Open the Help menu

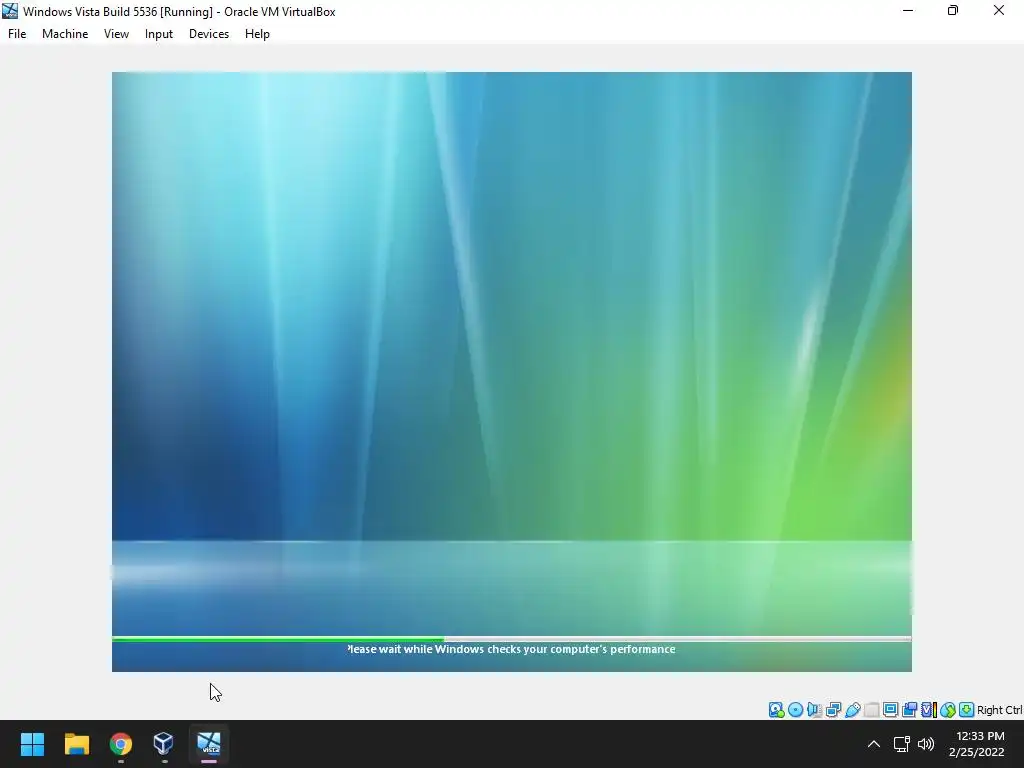257,34
